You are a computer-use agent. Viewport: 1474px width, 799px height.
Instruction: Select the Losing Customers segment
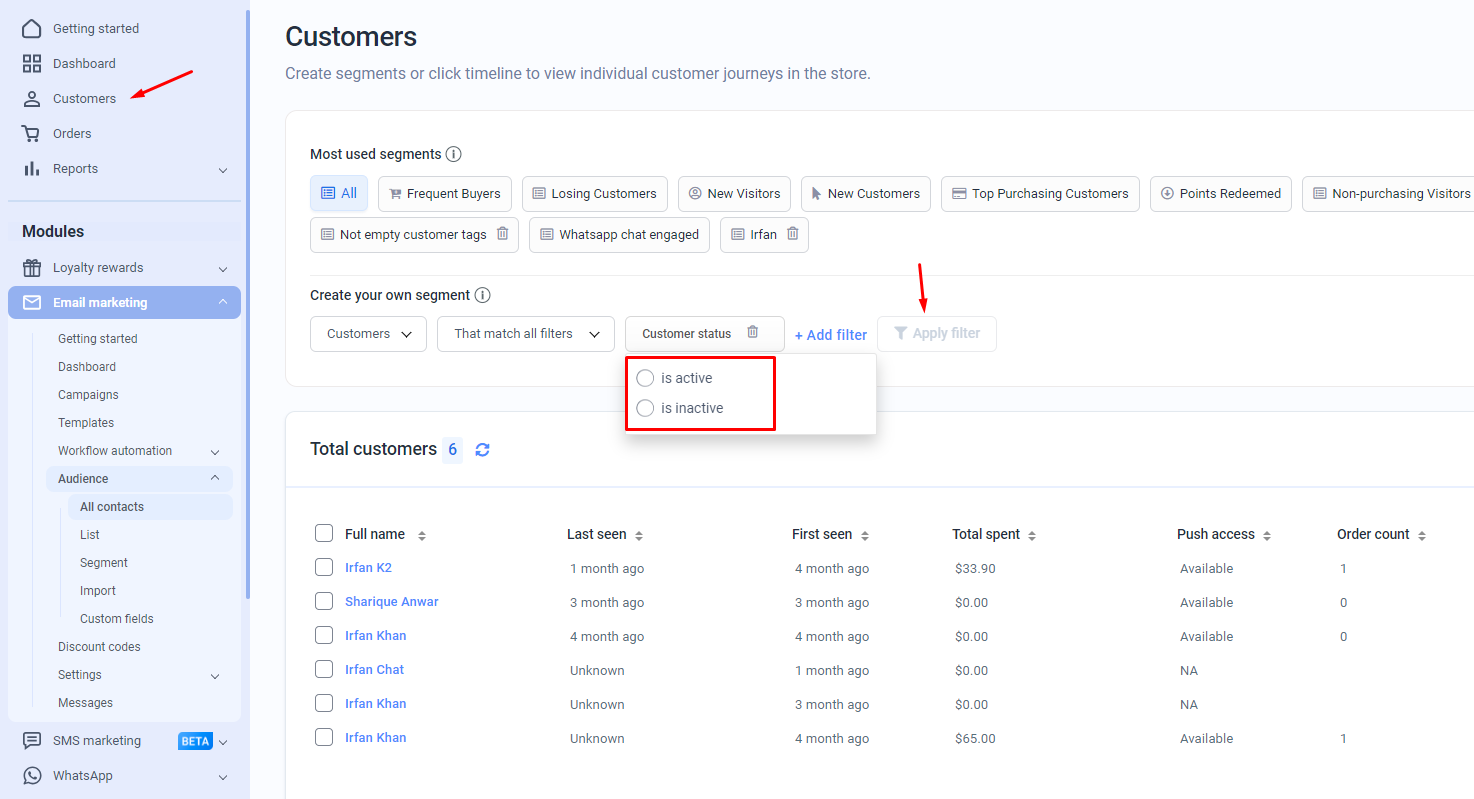(x=595, y=194)
